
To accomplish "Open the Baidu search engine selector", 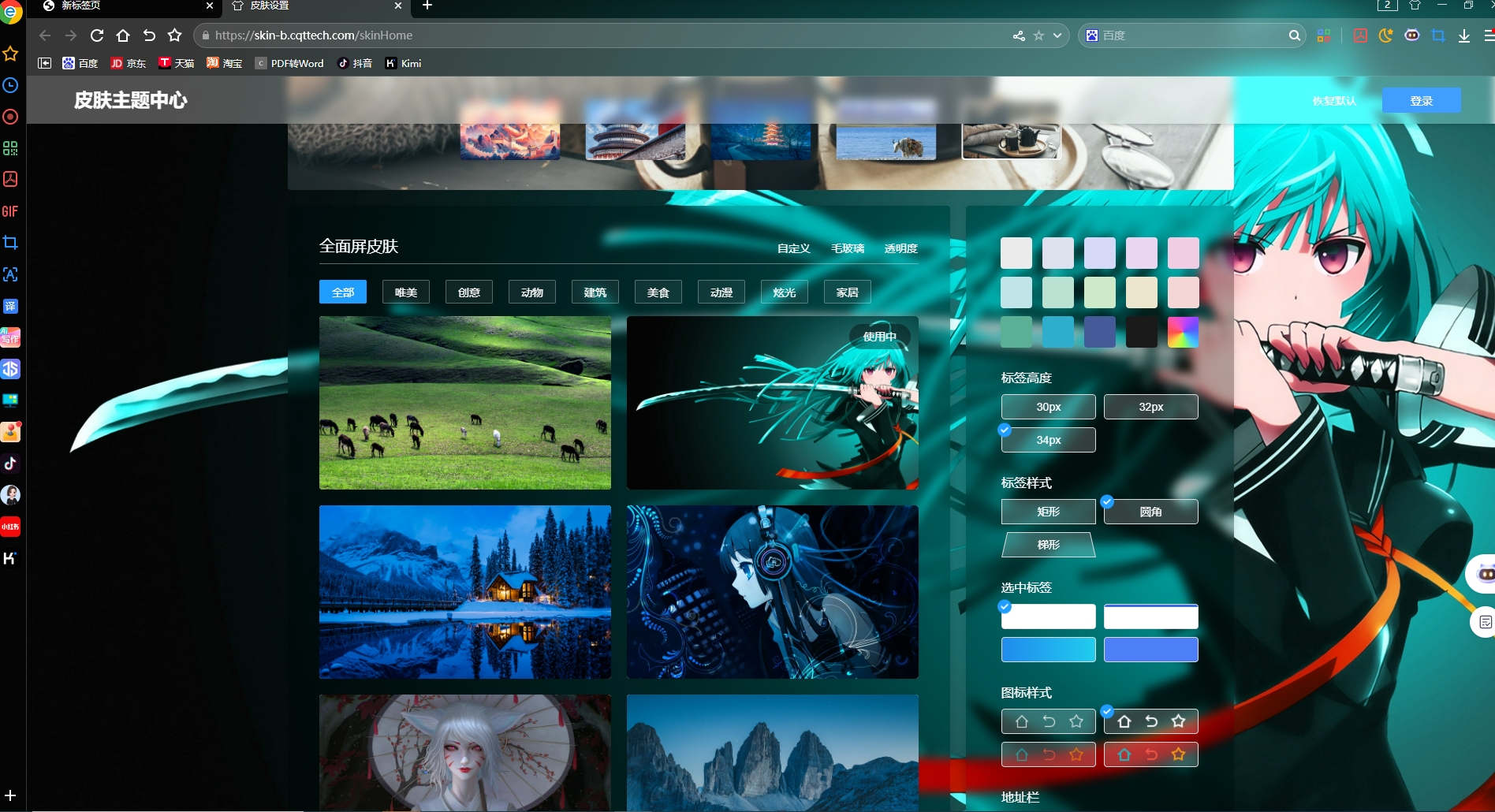I will point(1092,35).
